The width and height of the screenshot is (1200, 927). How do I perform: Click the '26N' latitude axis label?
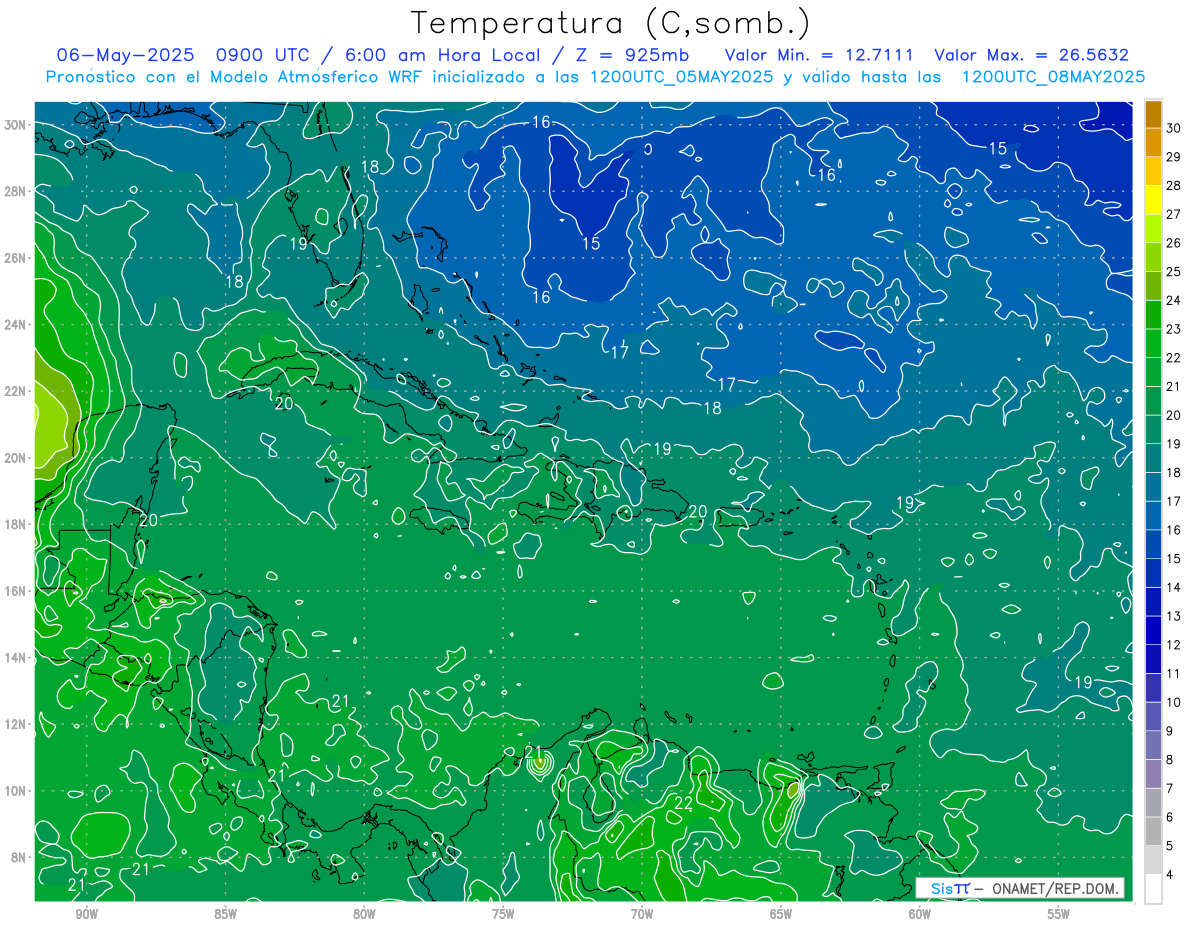click(x=16, y=258)
